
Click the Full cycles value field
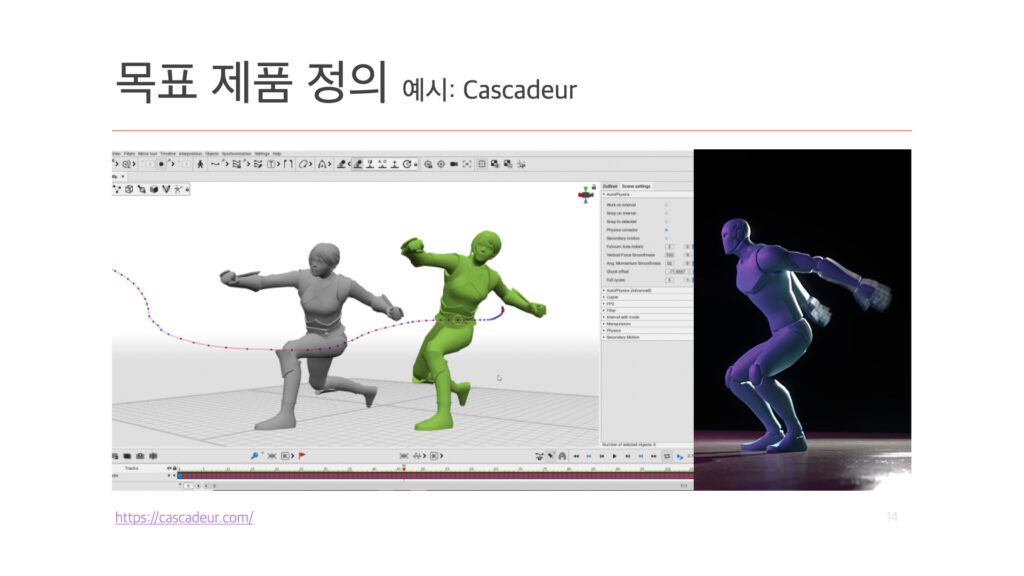pos(669,280)
